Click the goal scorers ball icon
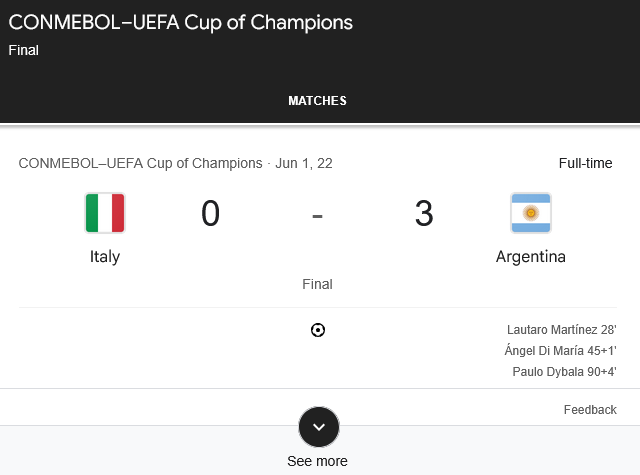 pyautogui.click(x=318, y=330)
